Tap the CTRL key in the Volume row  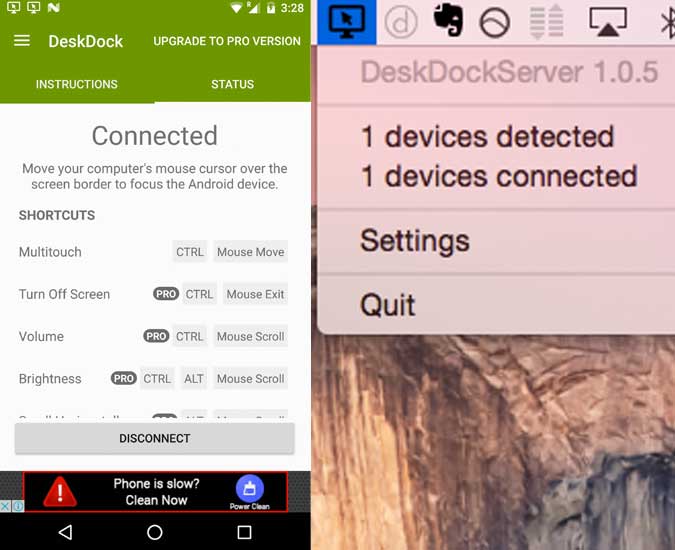[189, 336]
